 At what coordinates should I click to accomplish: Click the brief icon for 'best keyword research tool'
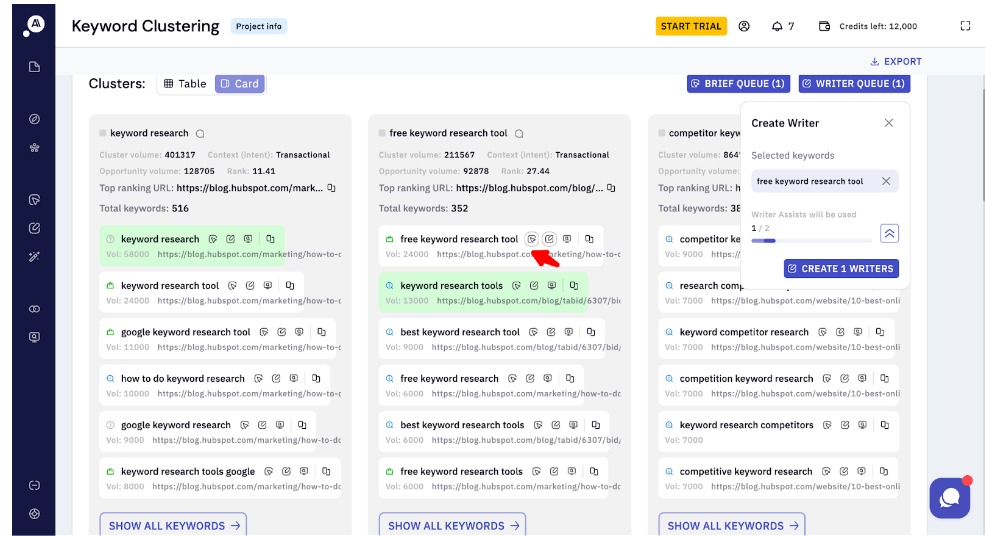pyautogui.click(x=533, y=332)
